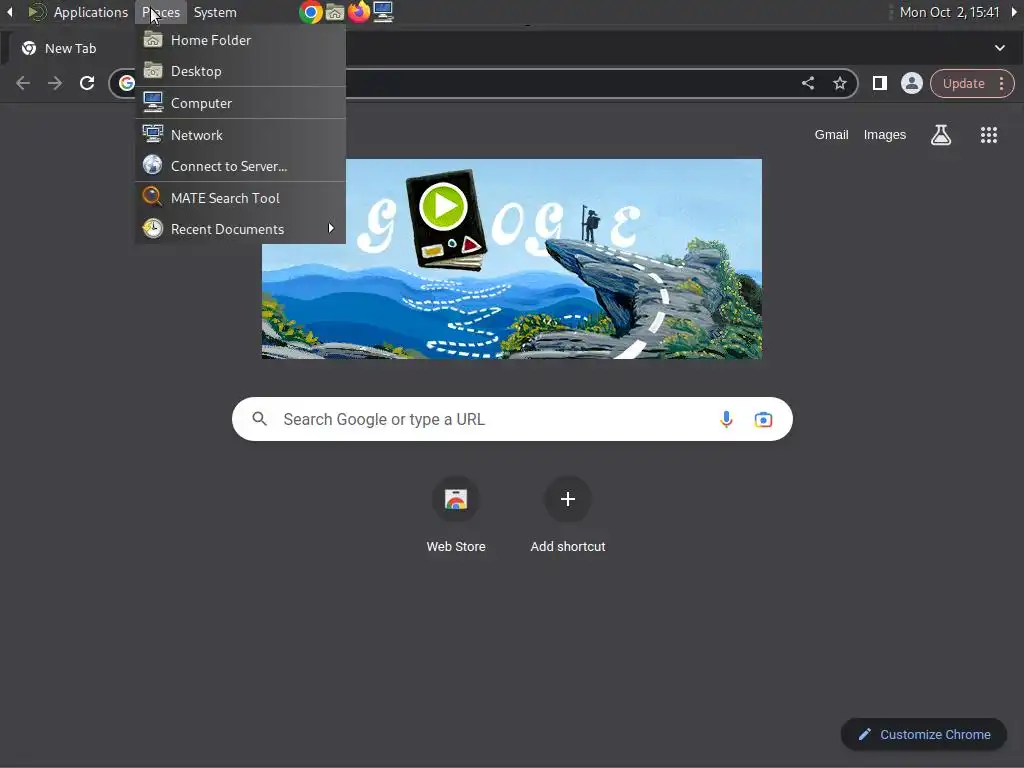Click the Desktop folder icon in menu
The image size is (1024, 768).
coord(153,70)
